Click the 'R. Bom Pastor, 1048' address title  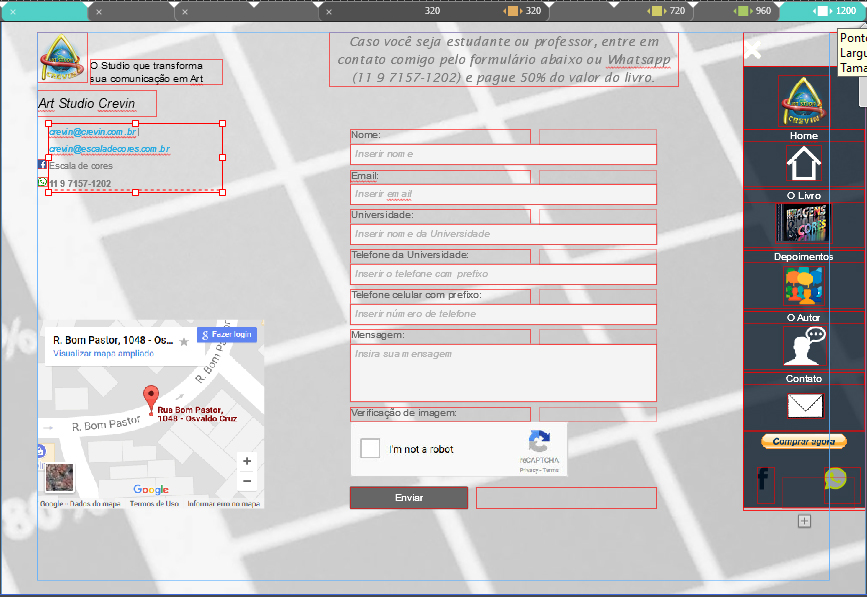point(113,341)
